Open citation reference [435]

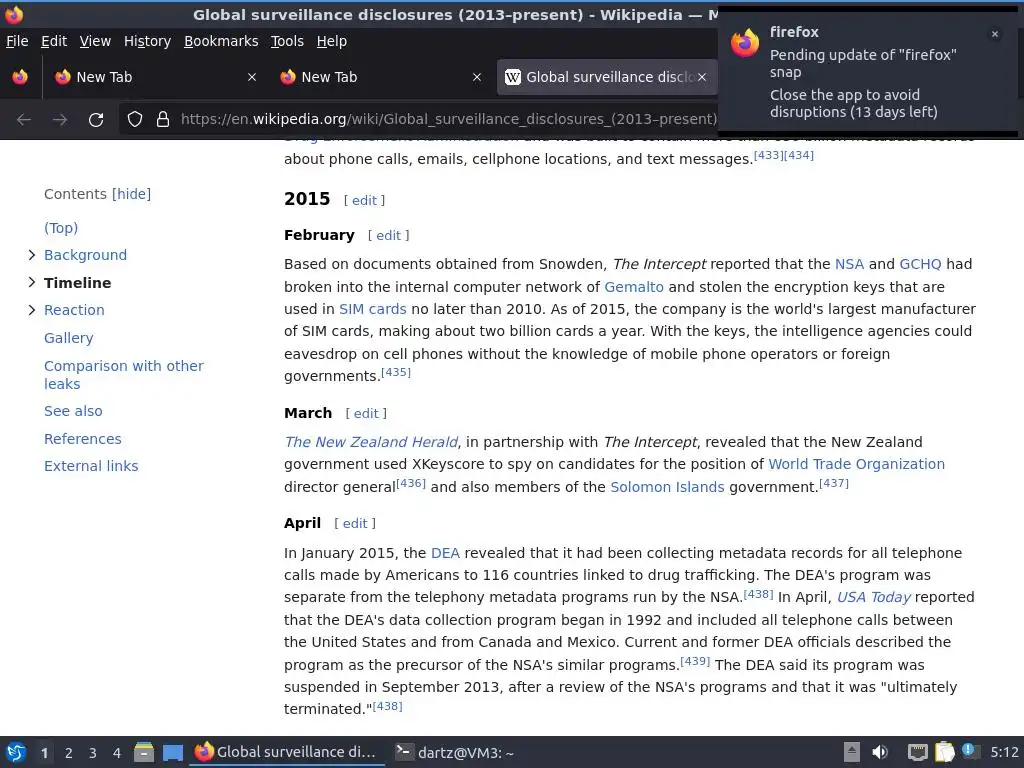point(396,372)
